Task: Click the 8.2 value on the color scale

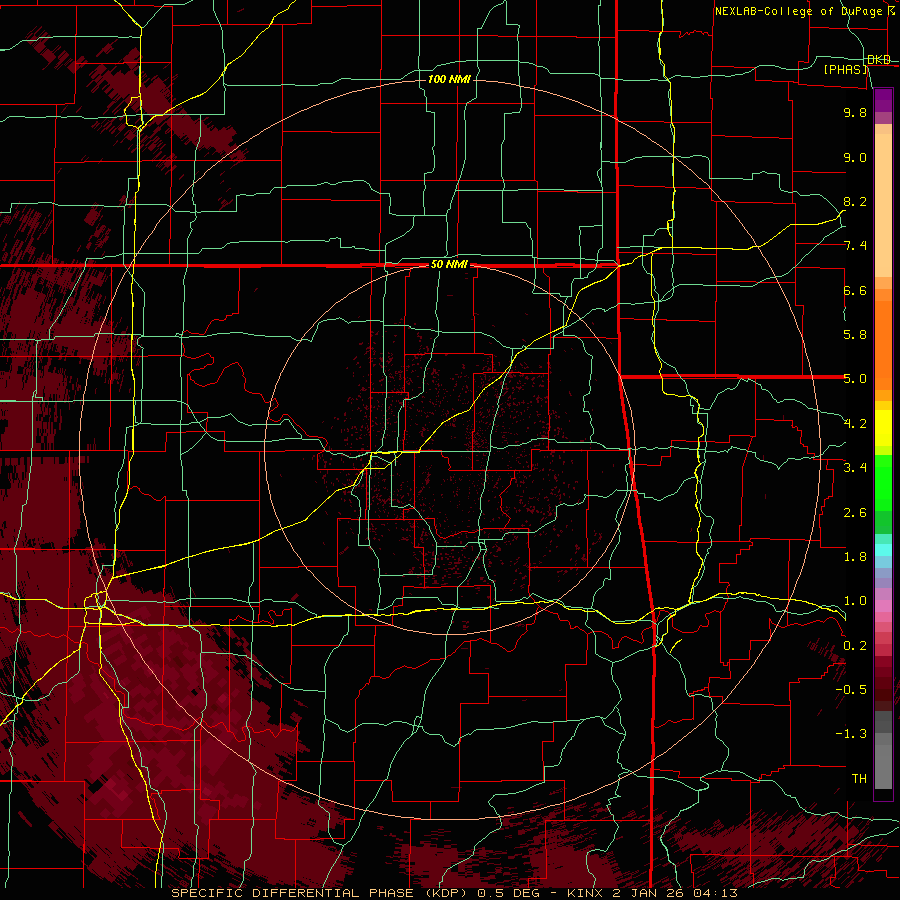Action: [855, 201]
